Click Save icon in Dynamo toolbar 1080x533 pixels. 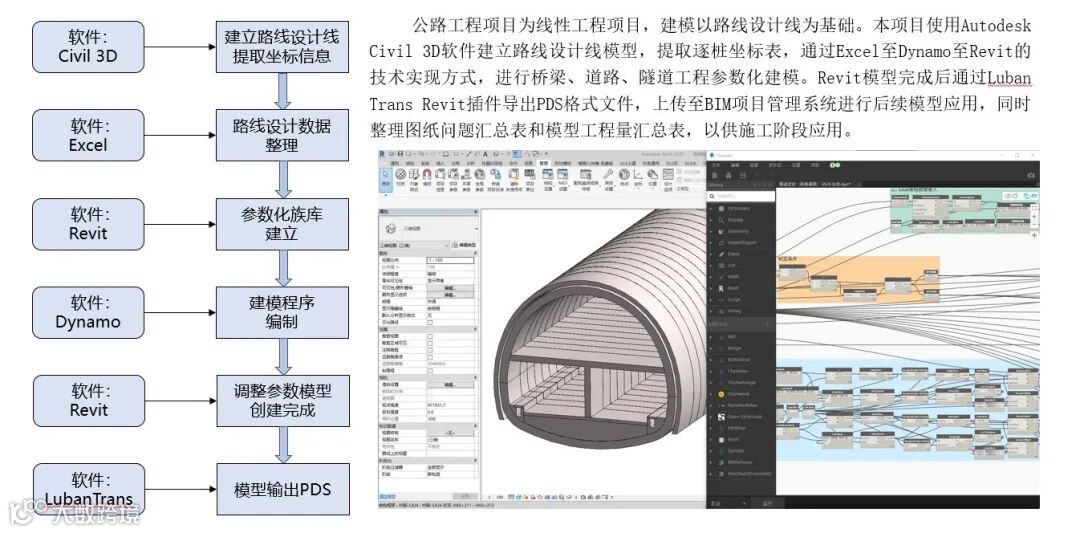pos(742,175)
